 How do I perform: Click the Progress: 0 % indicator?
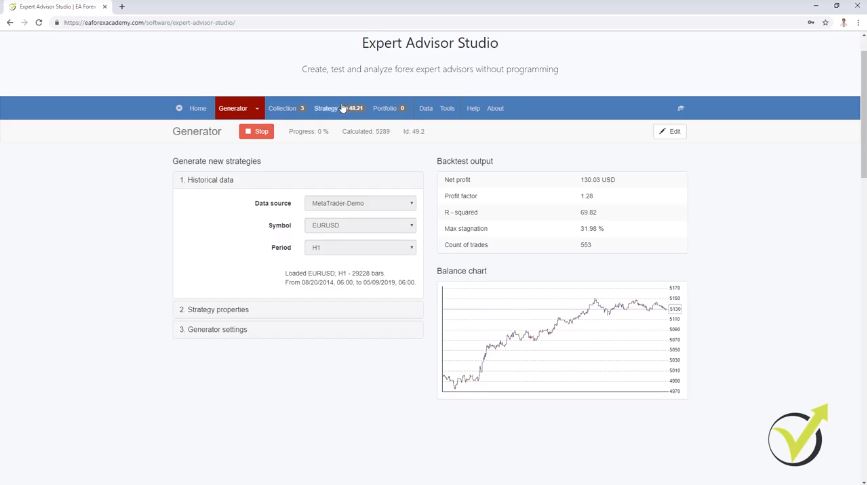click(x=309, y=132)
